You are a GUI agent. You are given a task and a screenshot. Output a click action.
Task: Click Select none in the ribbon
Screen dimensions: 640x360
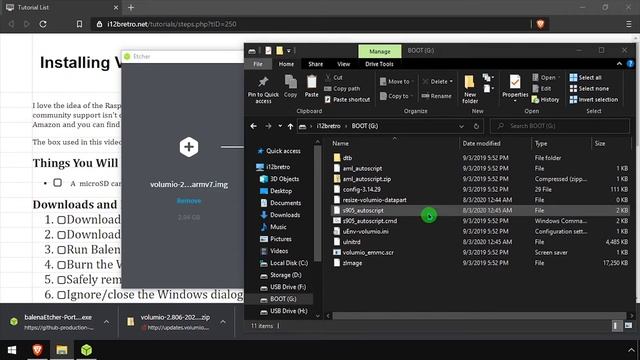point(589,88)
